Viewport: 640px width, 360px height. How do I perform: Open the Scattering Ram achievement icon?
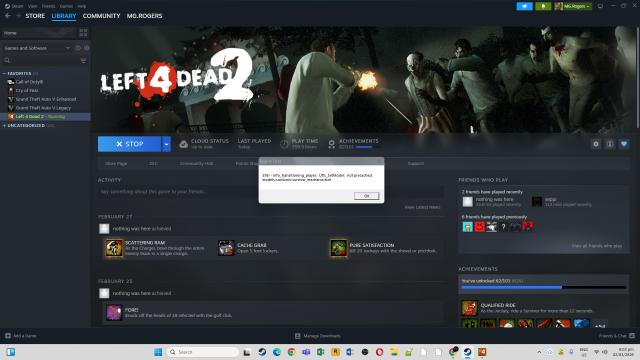pos(114,248)
